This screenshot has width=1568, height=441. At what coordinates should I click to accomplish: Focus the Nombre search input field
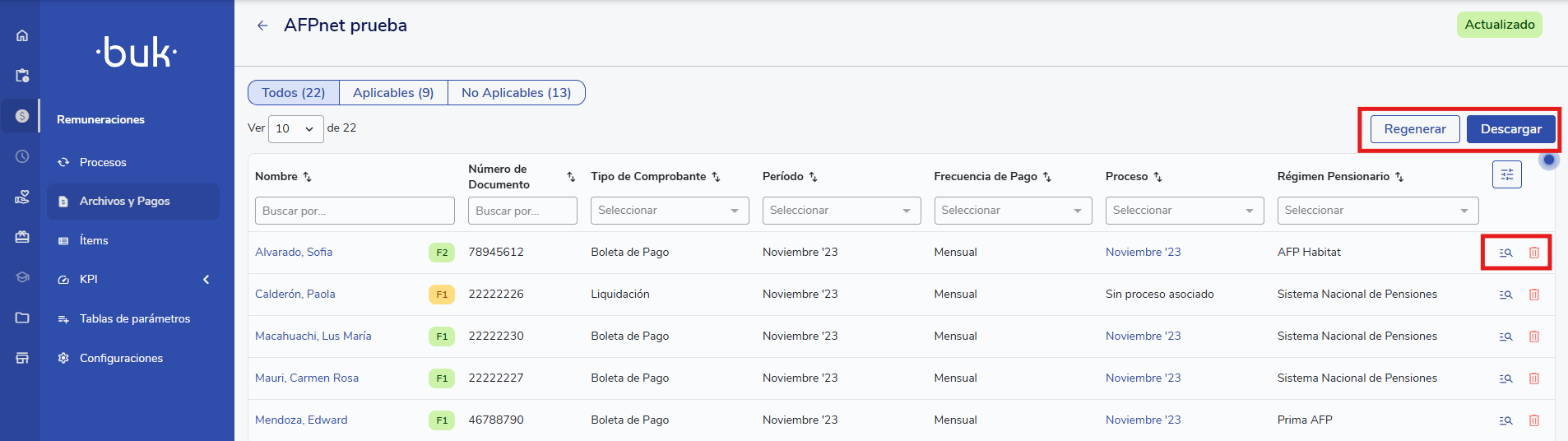[355, 211]
